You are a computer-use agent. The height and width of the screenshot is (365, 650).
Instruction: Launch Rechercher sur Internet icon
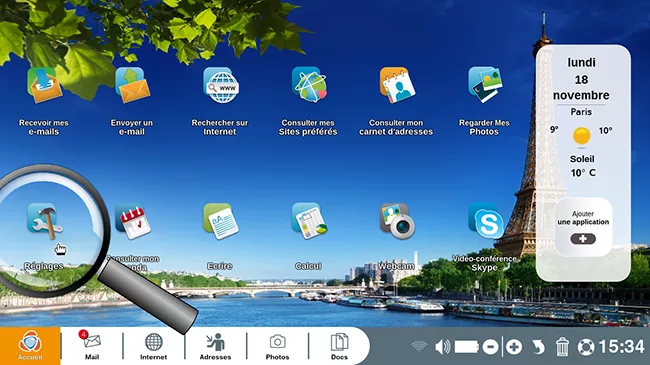(x=221, y=85)
